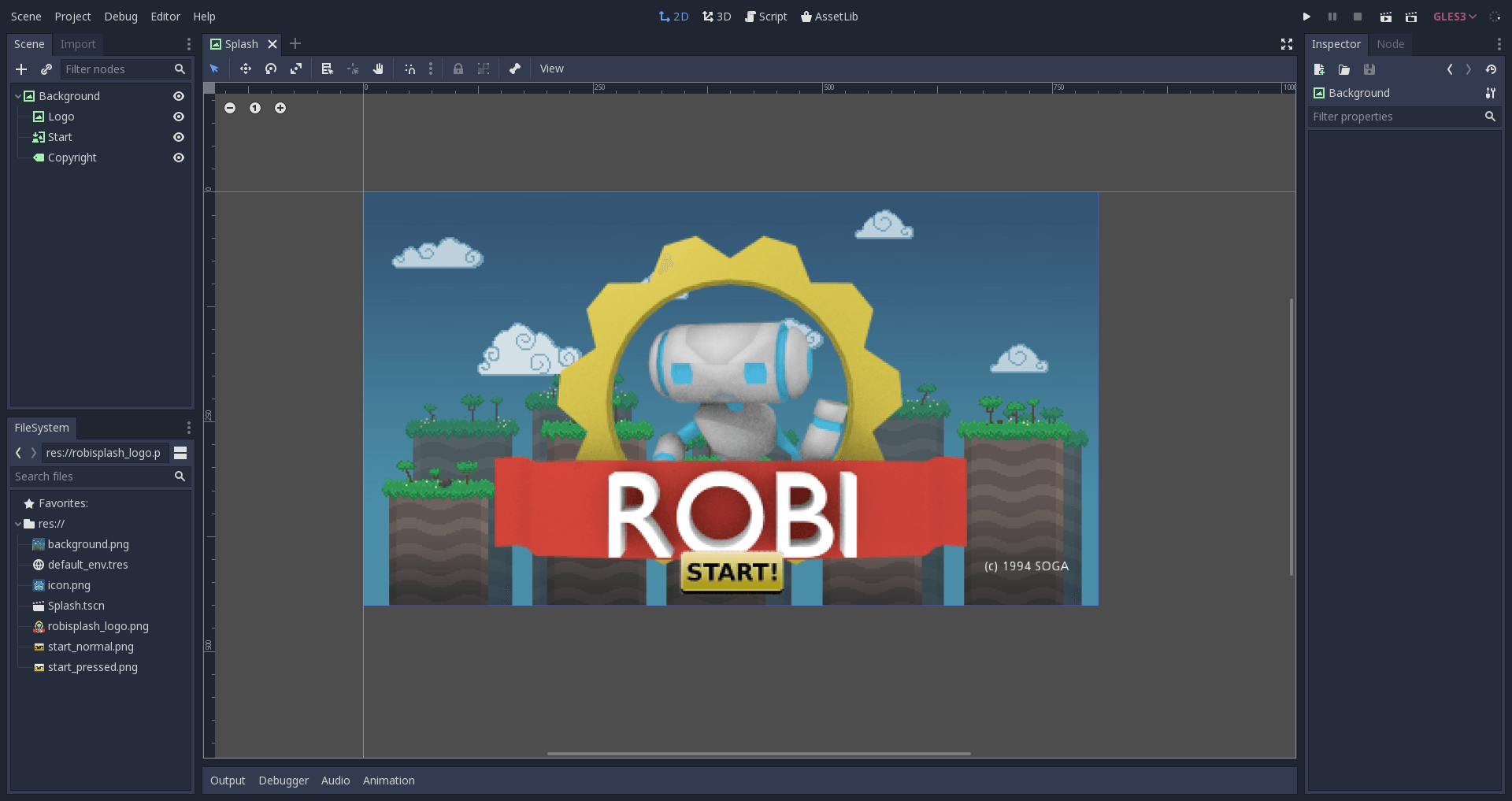Open the Animation bottom panel
Viewport: 1512px width, 801px height.
389,781
